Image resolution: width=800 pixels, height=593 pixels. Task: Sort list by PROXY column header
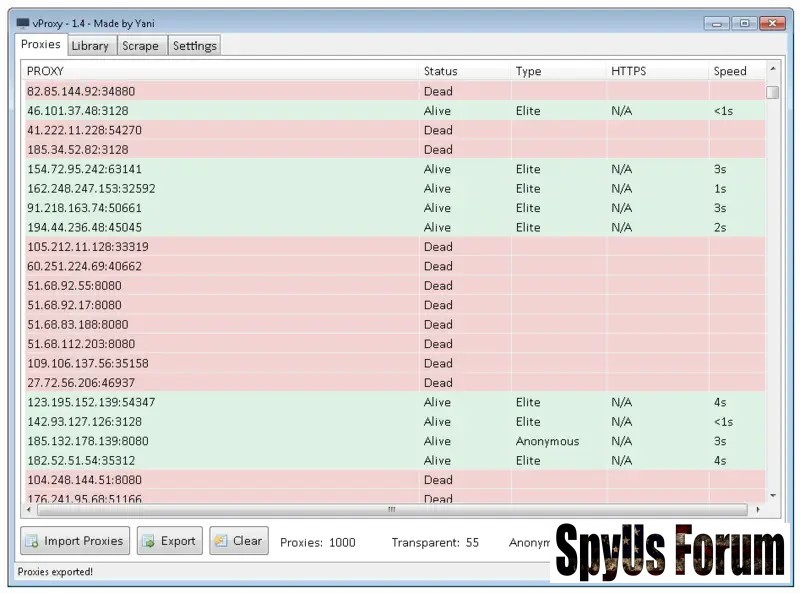click(45, 71)
